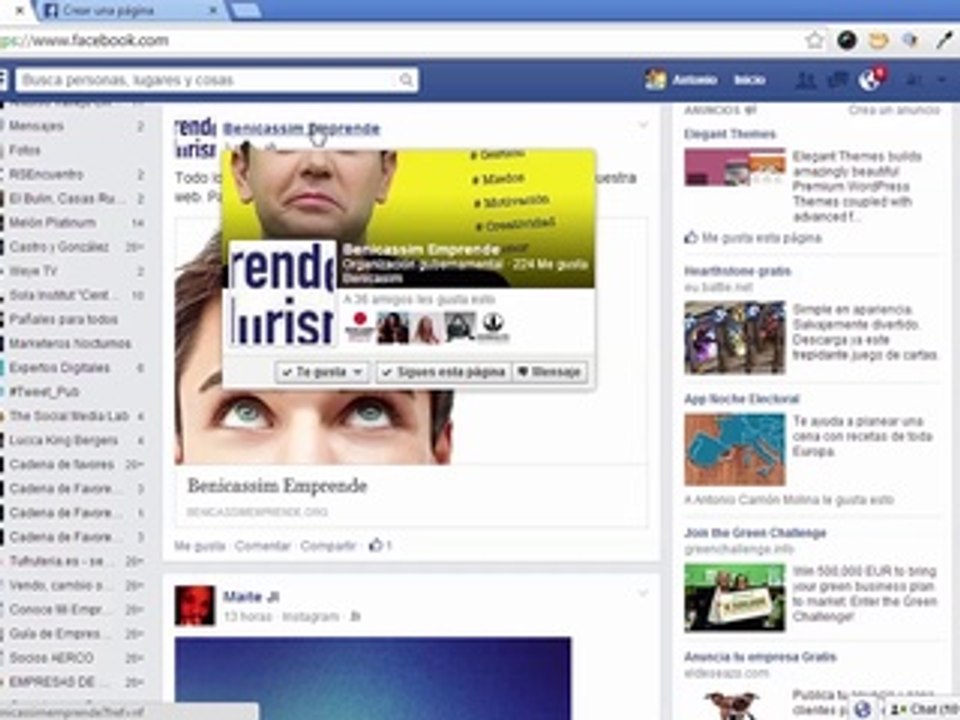The height and width of the screenshot is (720, 960).
Task: Bookmark page with the star icon
Action: 814,40
